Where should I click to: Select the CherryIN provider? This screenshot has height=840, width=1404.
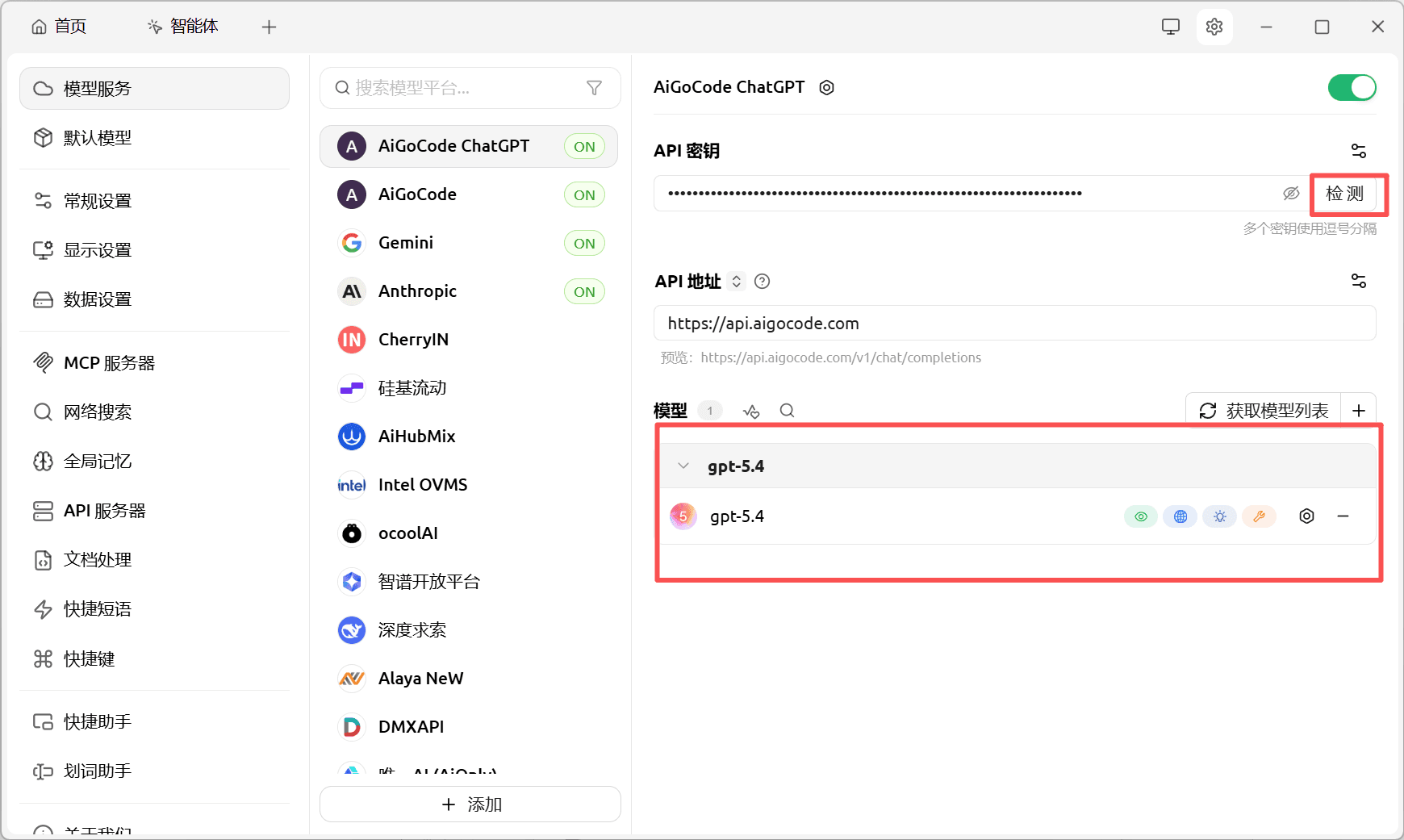point(469,340)
